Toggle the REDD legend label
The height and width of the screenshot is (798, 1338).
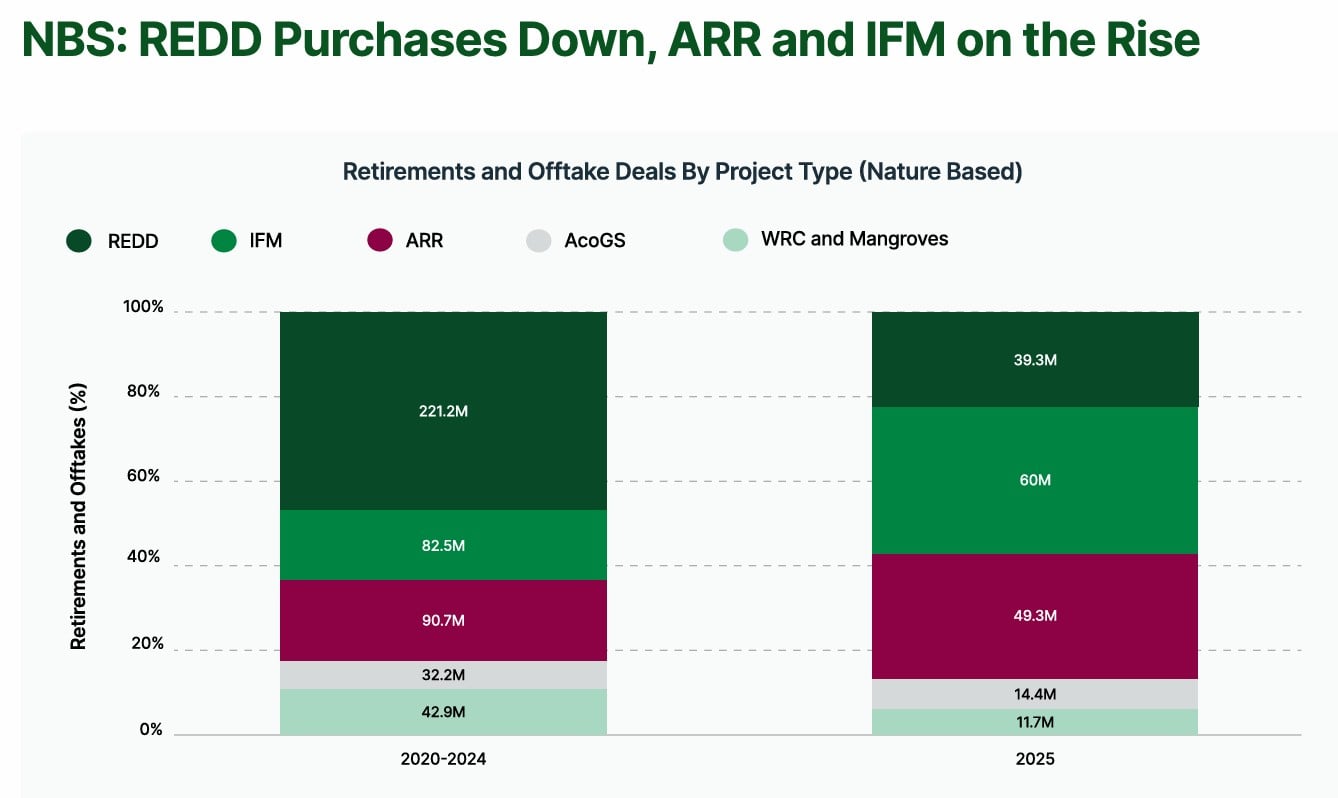pyautogui.click(x=133, y=241)
